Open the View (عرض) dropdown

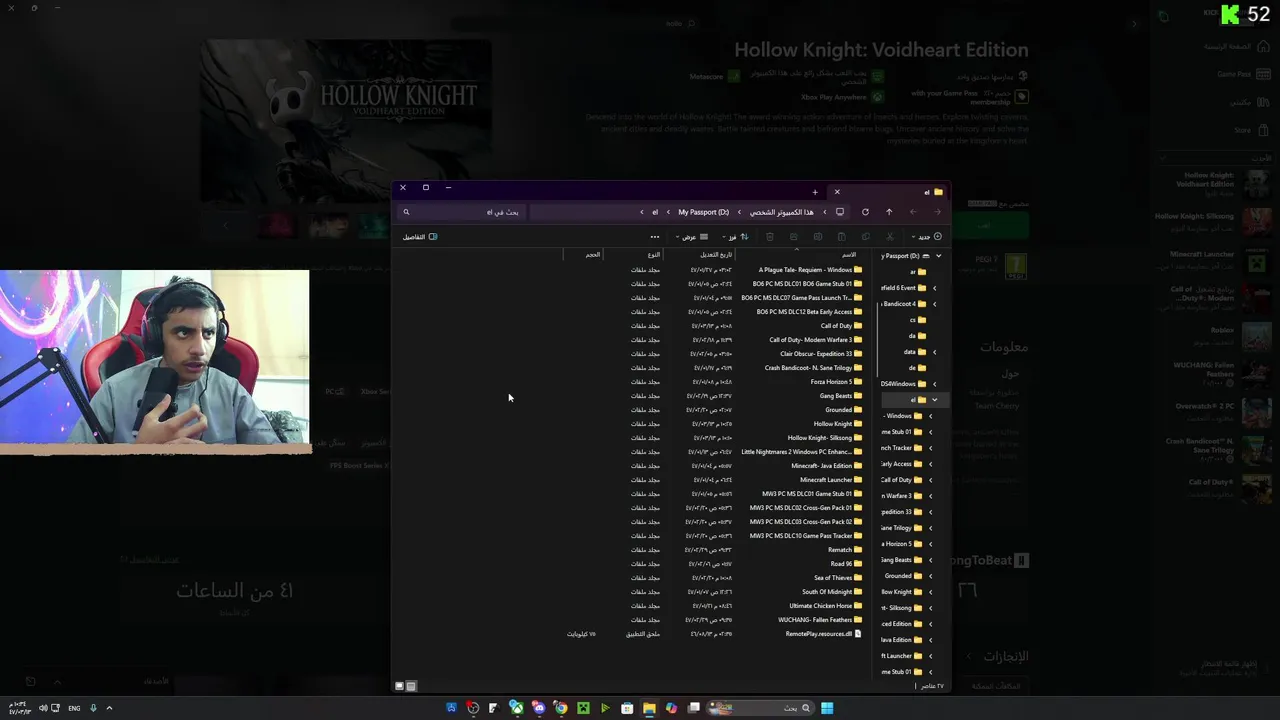(693, 237)
